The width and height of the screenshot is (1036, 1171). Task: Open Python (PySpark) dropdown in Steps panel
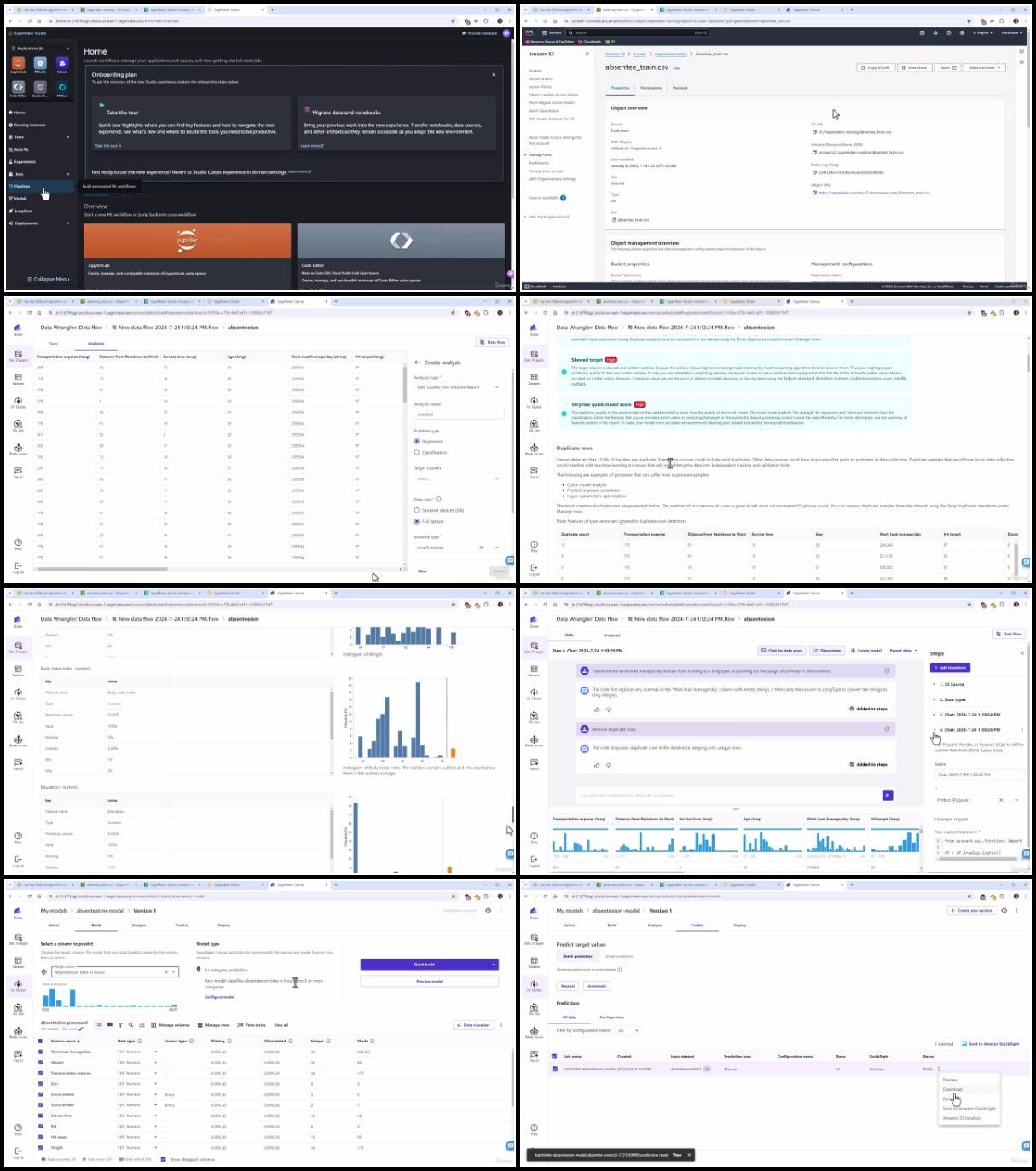977,800
